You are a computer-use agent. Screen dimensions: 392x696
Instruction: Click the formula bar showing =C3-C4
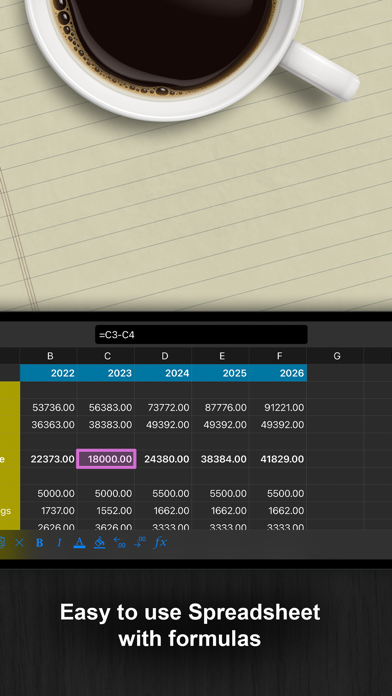click(x=201, y=335)
